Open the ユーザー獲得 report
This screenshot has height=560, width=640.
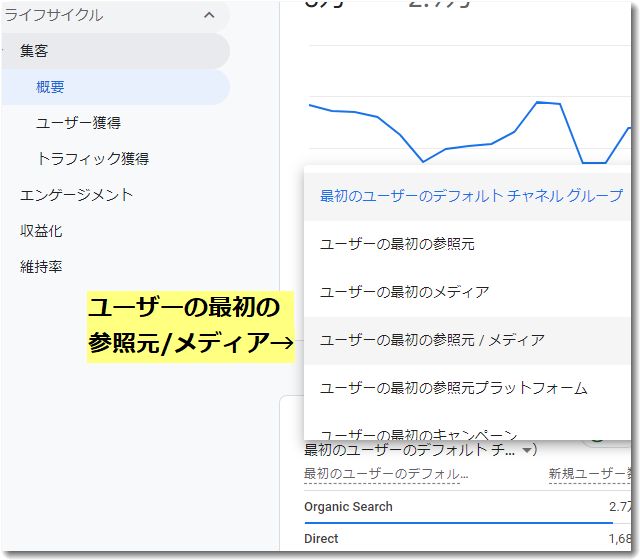78,123
